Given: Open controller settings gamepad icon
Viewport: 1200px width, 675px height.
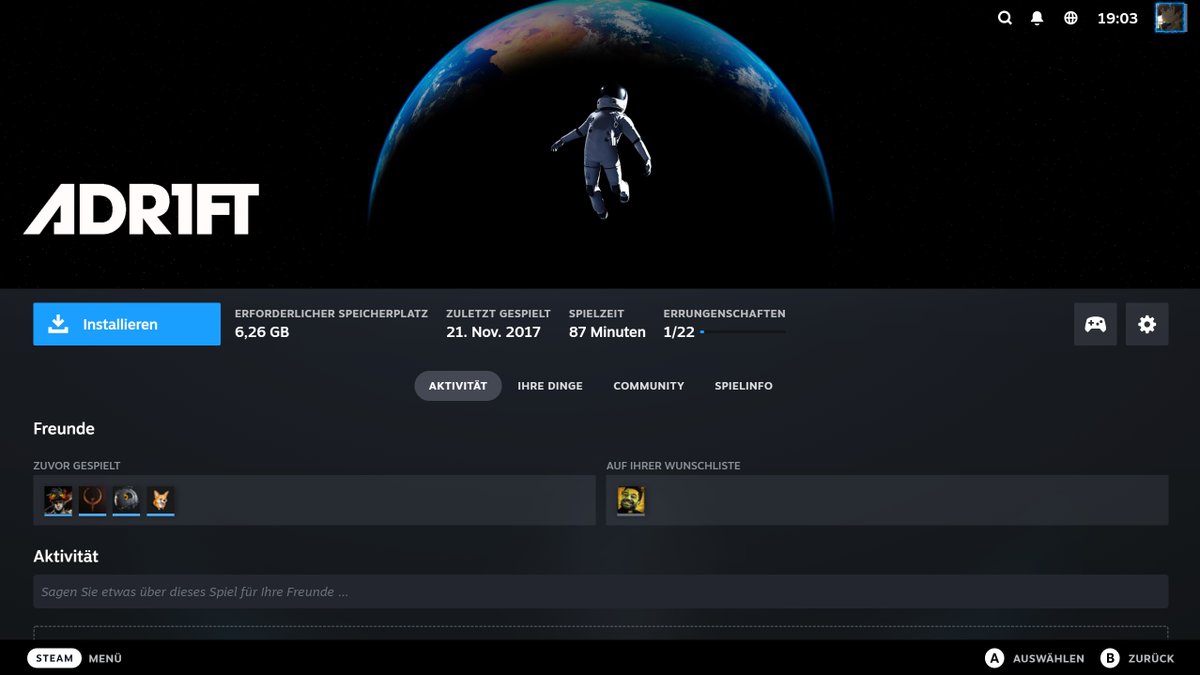Looking at the screenshot, I should 1096,324.
